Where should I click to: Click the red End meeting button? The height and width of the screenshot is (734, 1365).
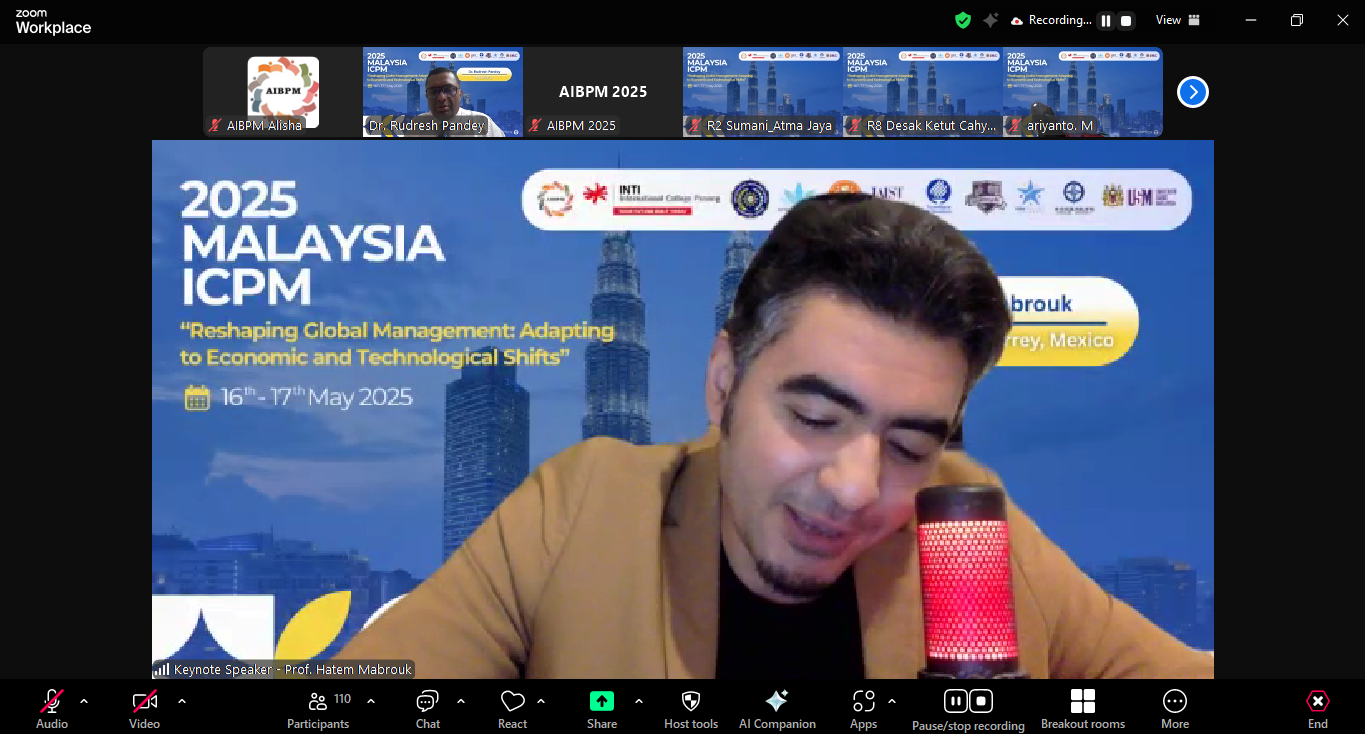coord(1318,708)
